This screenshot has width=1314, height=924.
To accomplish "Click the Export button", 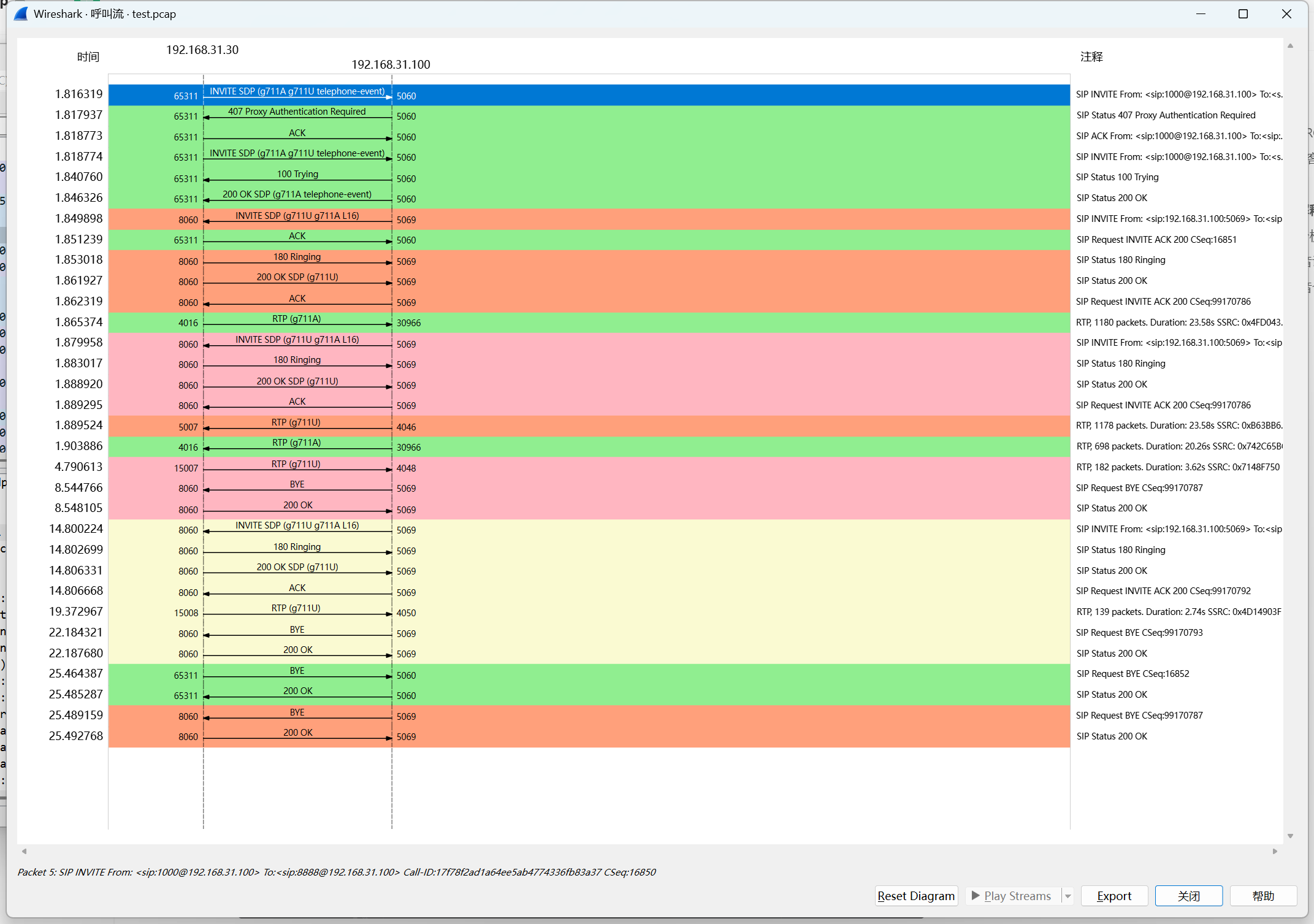I will point(1113,896).
